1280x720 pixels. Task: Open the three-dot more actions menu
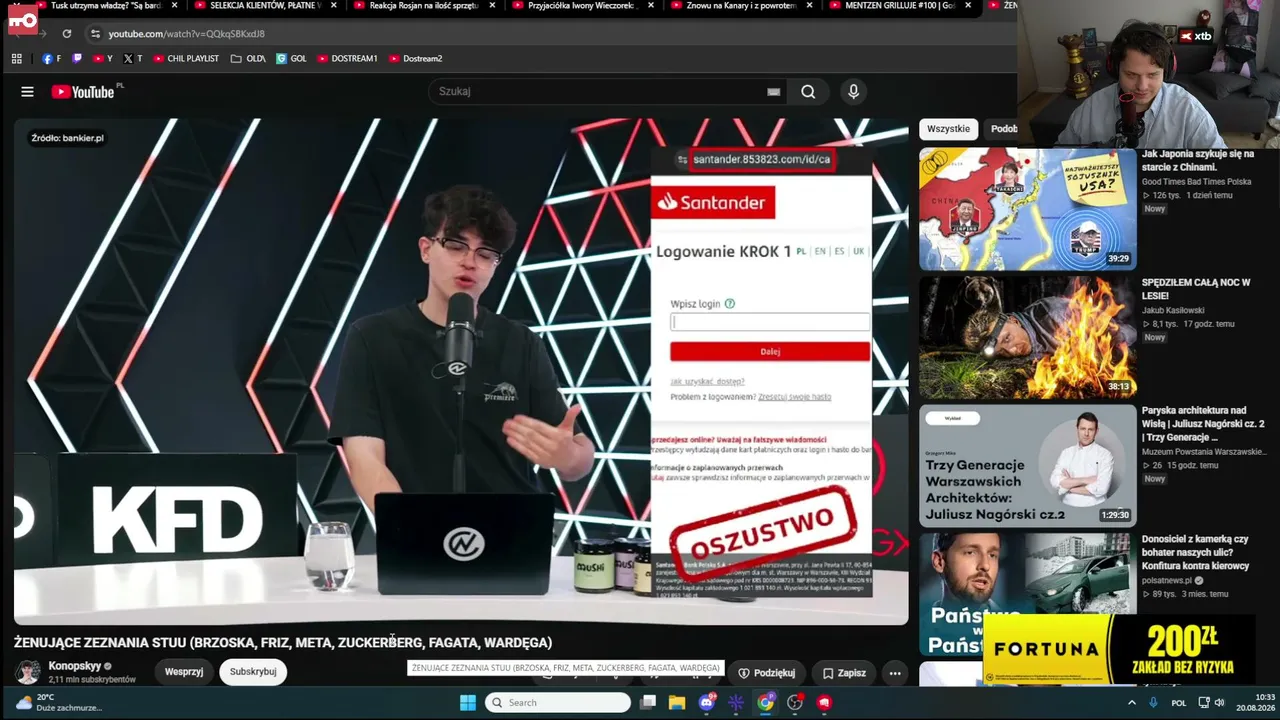click(x=895, y=673)
